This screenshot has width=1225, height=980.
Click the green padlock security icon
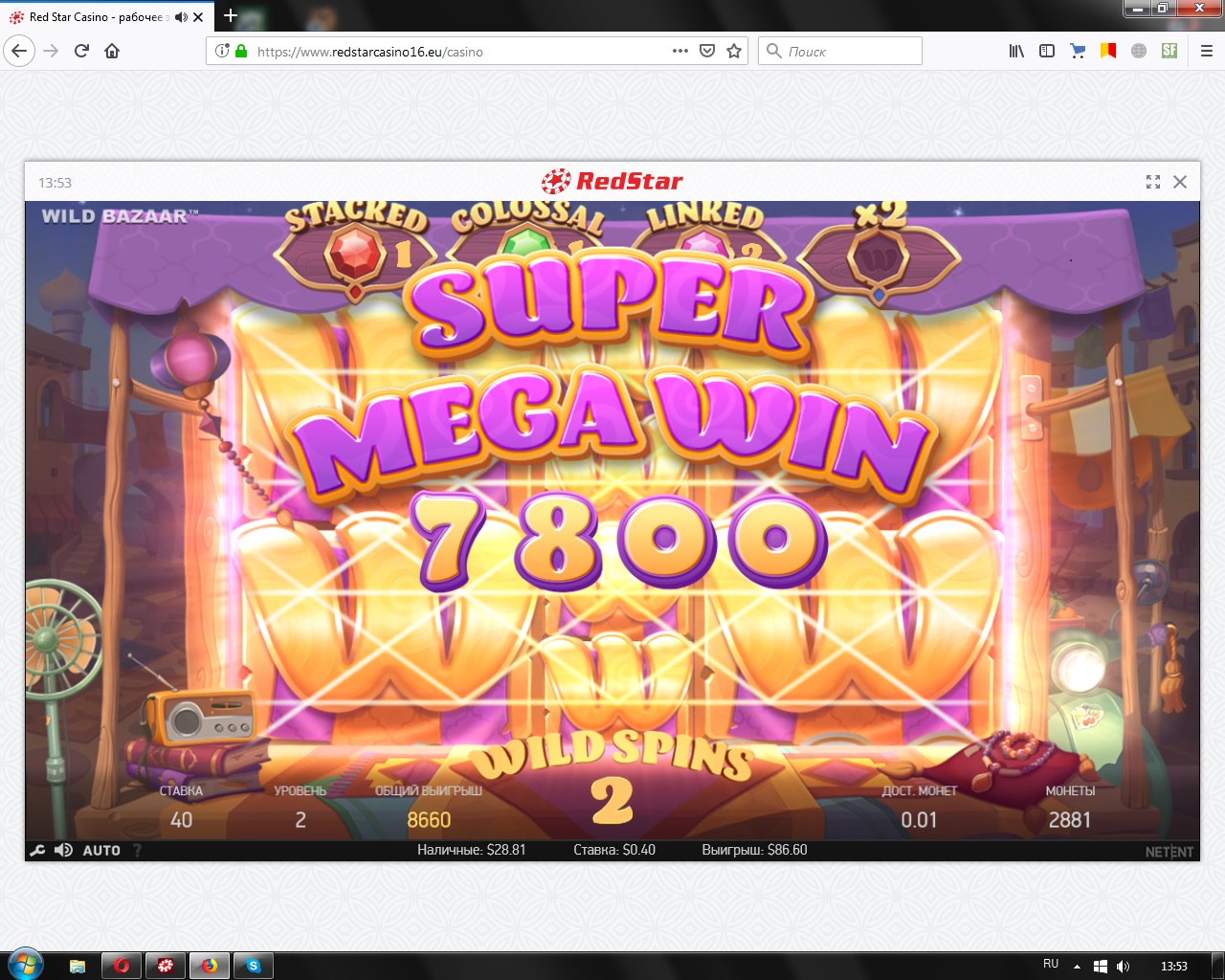[x=241, y=51]
